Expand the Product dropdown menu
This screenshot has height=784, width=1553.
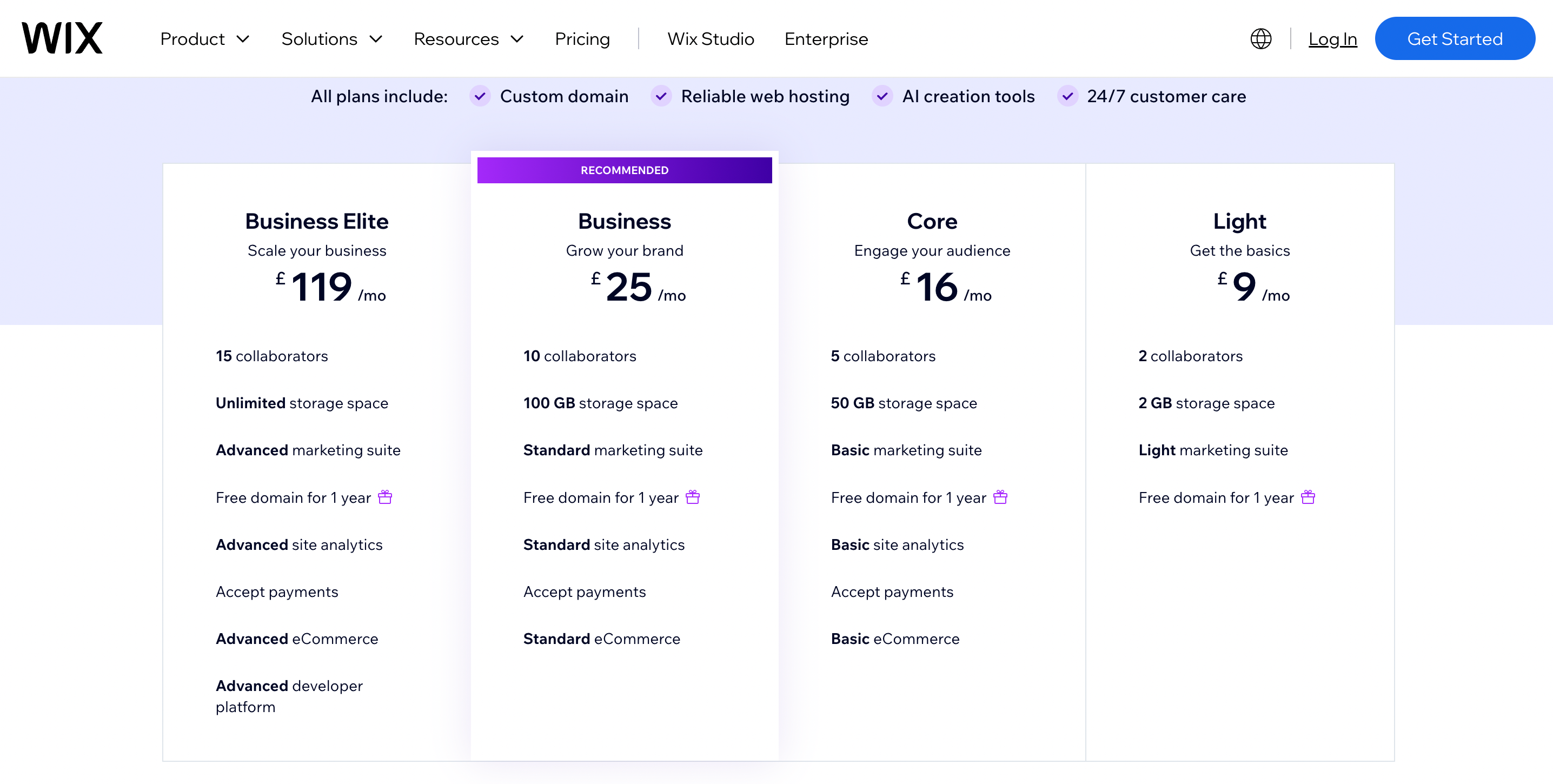click(x=204, y=39)
